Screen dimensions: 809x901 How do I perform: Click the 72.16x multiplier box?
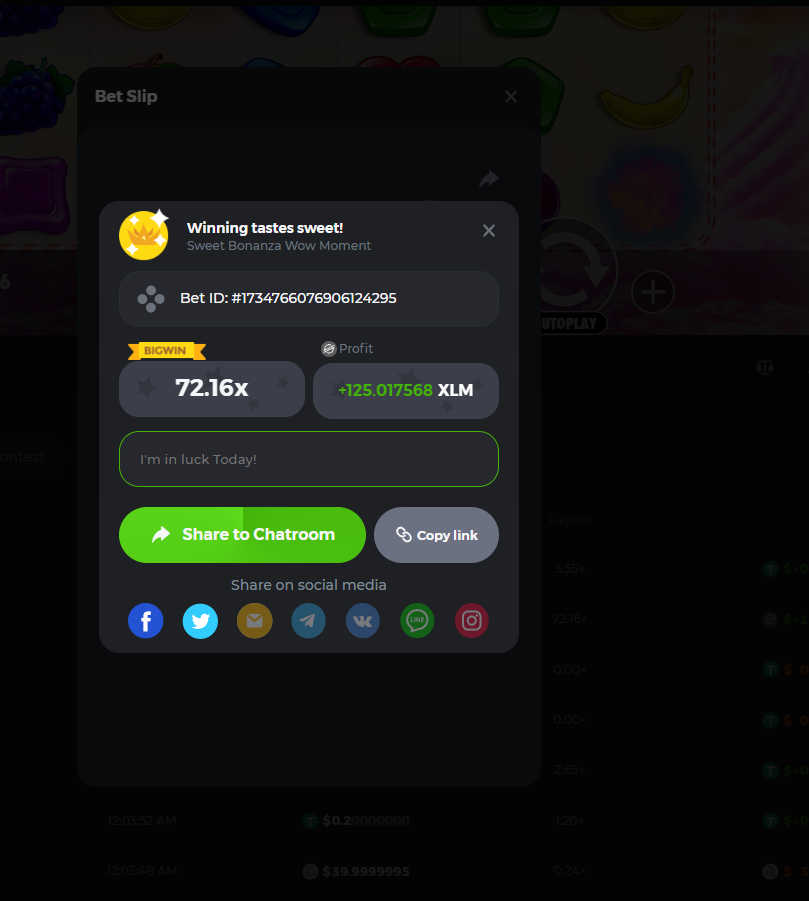point(211,388)
